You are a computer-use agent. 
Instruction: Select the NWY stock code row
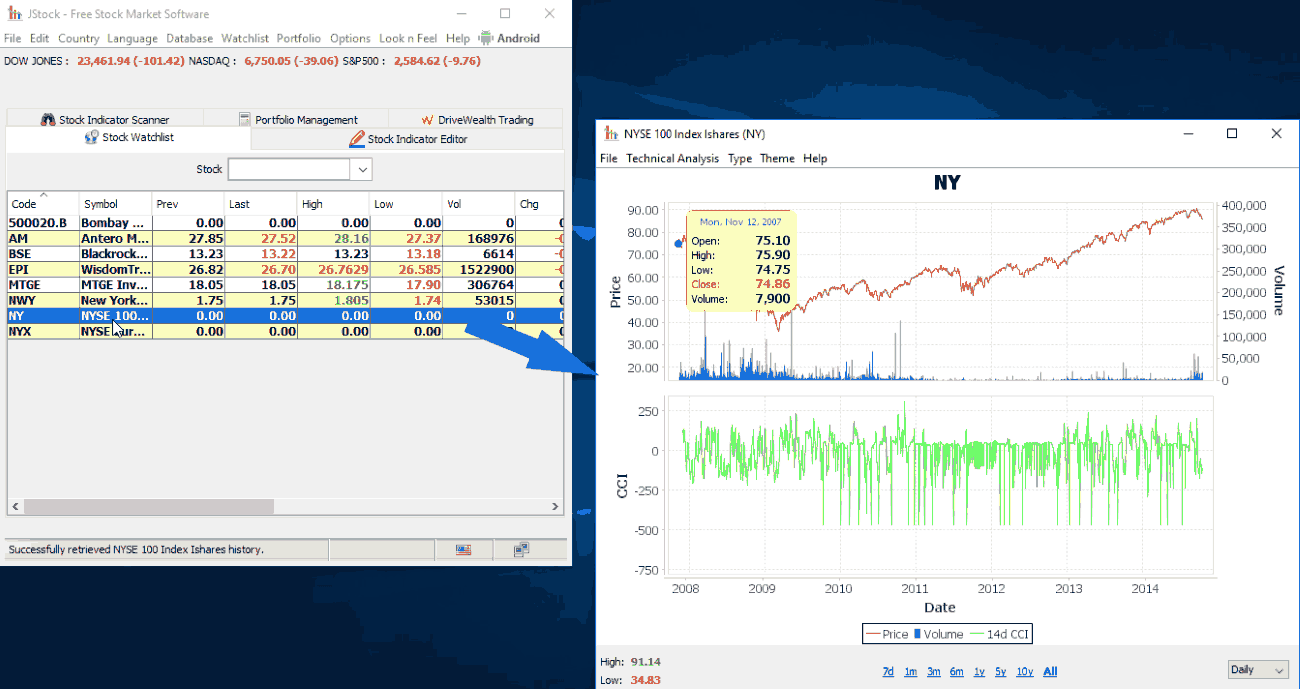point(285,300)
